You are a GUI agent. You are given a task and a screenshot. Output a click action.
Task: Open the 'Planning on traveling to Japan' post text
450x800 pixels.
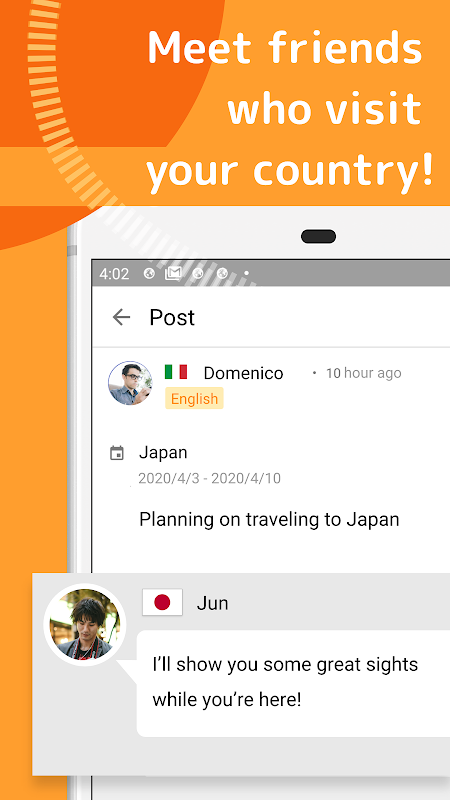269,519
